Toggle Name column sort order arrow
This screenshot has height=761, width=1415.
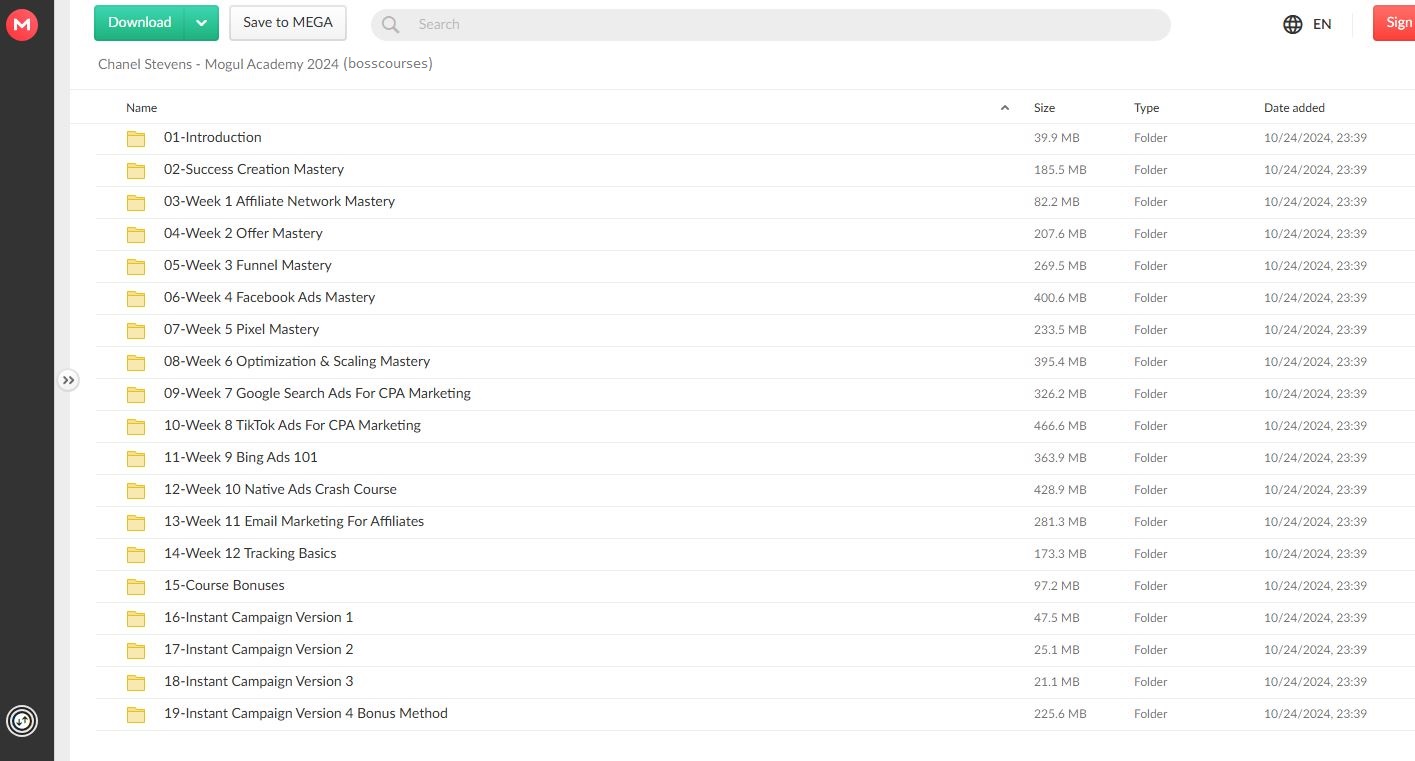pos(1004,108)
